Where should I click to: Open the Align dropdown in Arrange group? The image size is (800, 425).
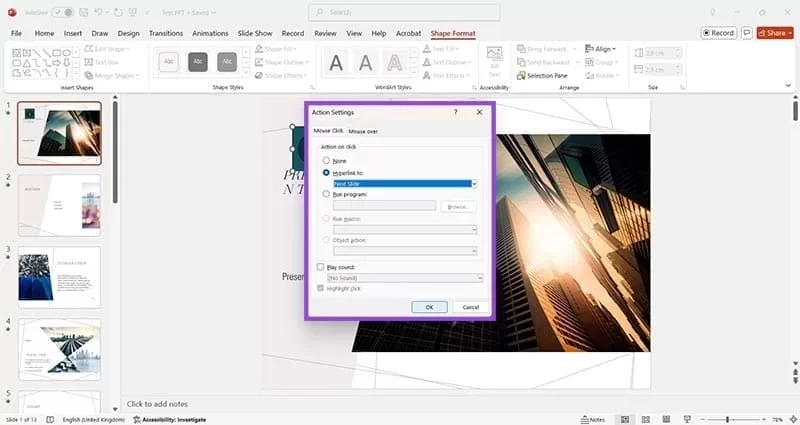(605, 48)
